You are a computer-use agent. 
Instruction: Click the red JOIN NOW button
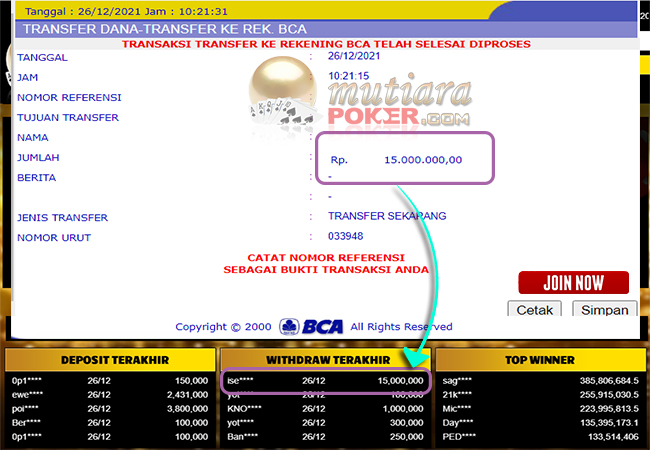(x=573, y=283)
